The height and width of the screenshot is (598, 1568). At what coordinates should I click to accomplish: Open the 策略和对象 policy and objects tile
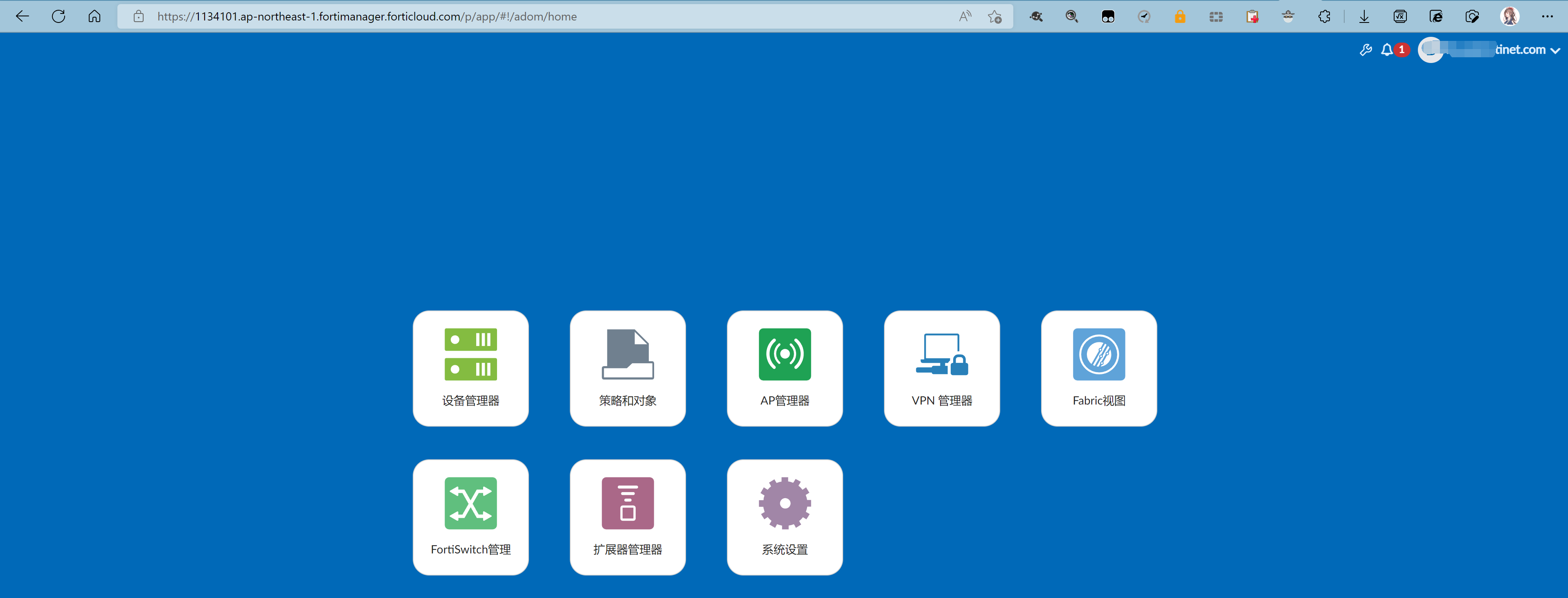tap(628, 368)
